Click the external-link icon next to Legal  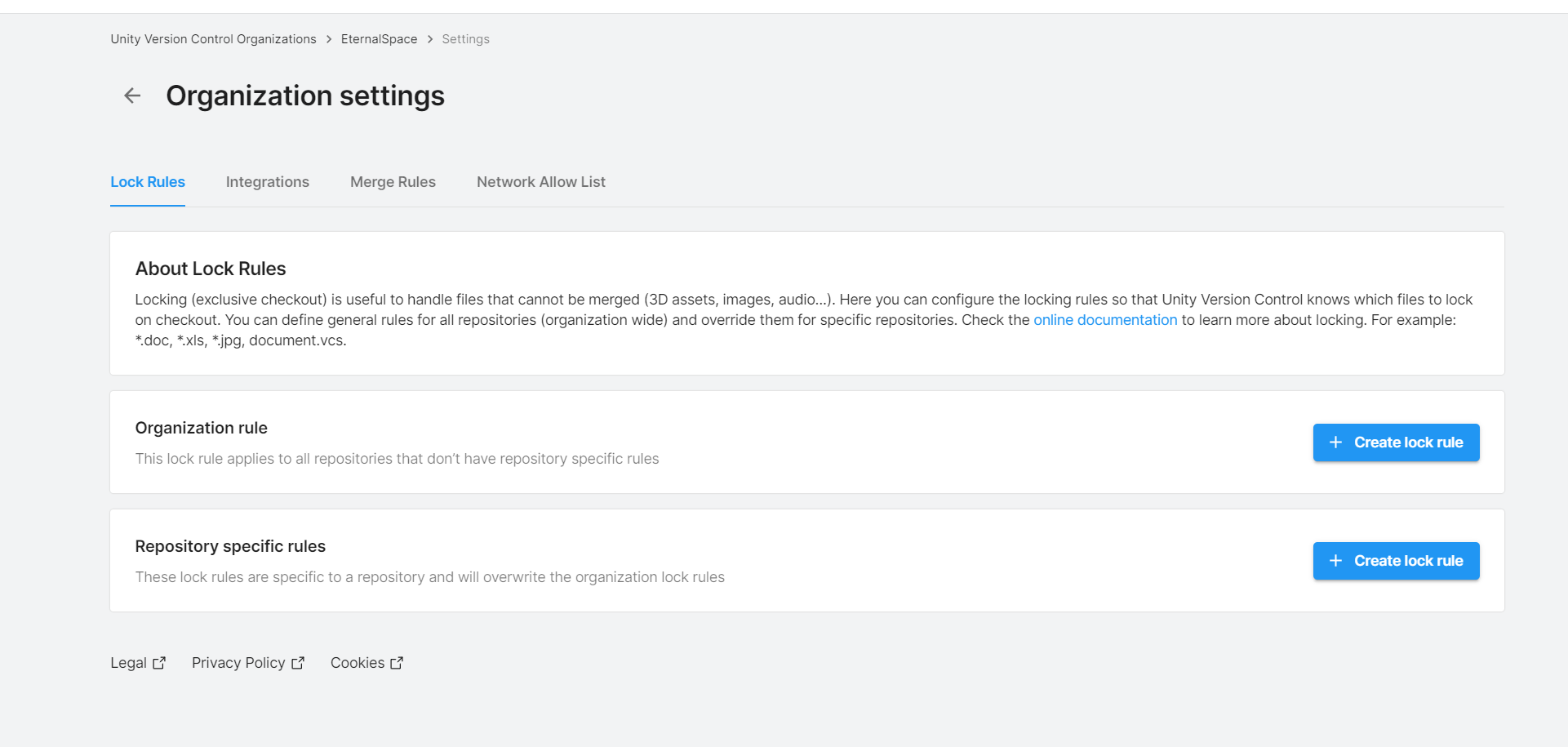159,663
